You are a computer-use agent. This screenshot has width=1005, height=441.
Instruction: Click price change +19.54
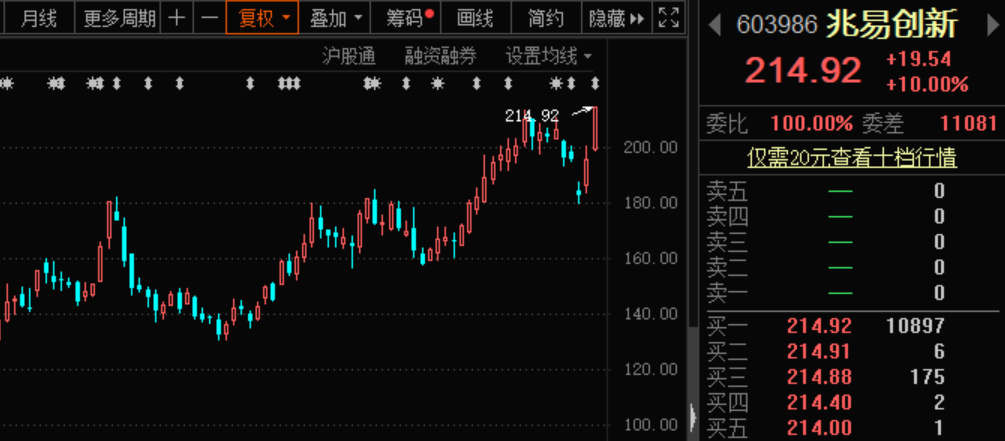[918, 60]
